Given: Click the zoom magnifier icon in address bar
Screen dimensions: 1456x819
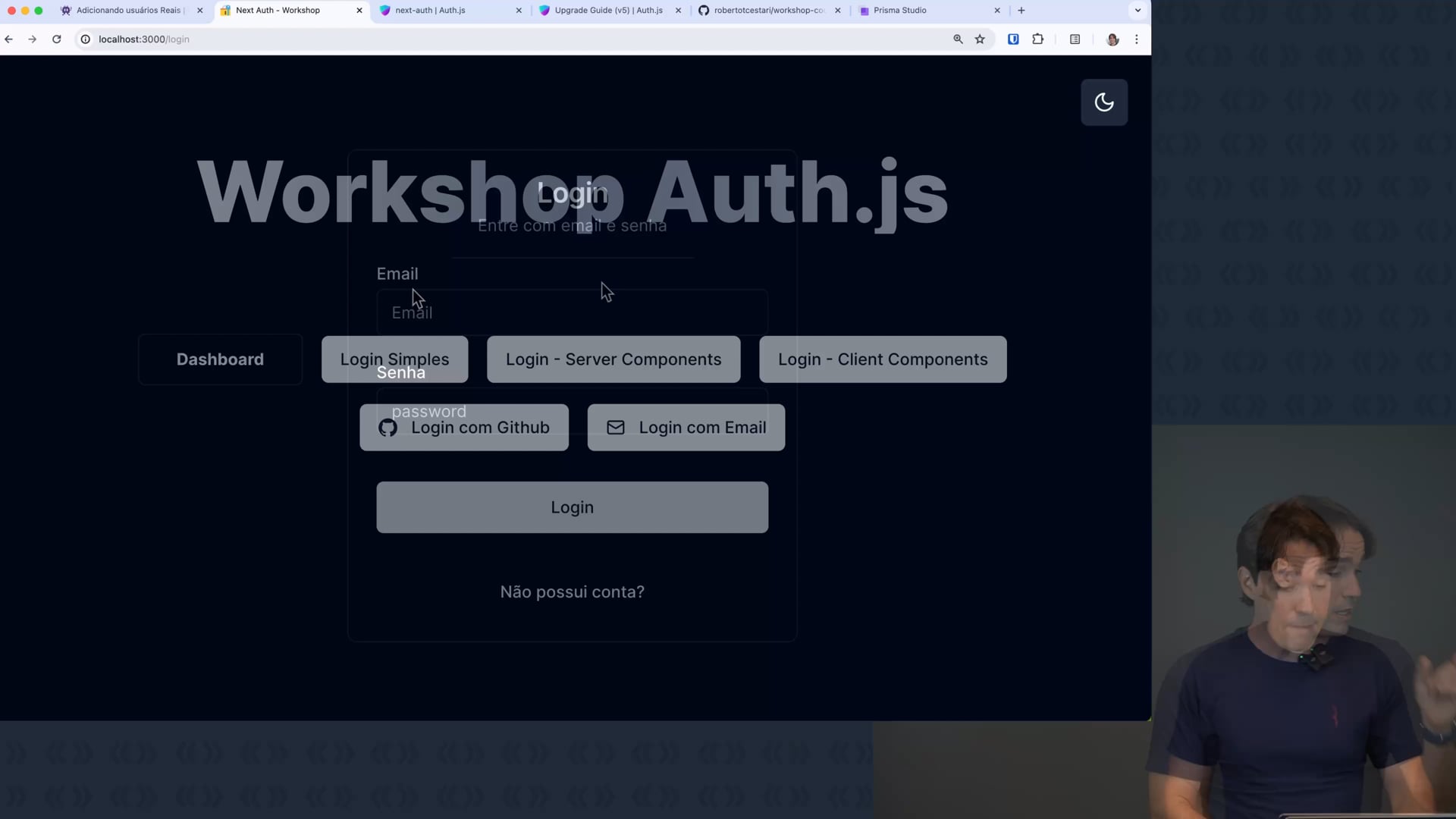Looking at the screenshot, I should pyautogui.click(x=958, y=39).
